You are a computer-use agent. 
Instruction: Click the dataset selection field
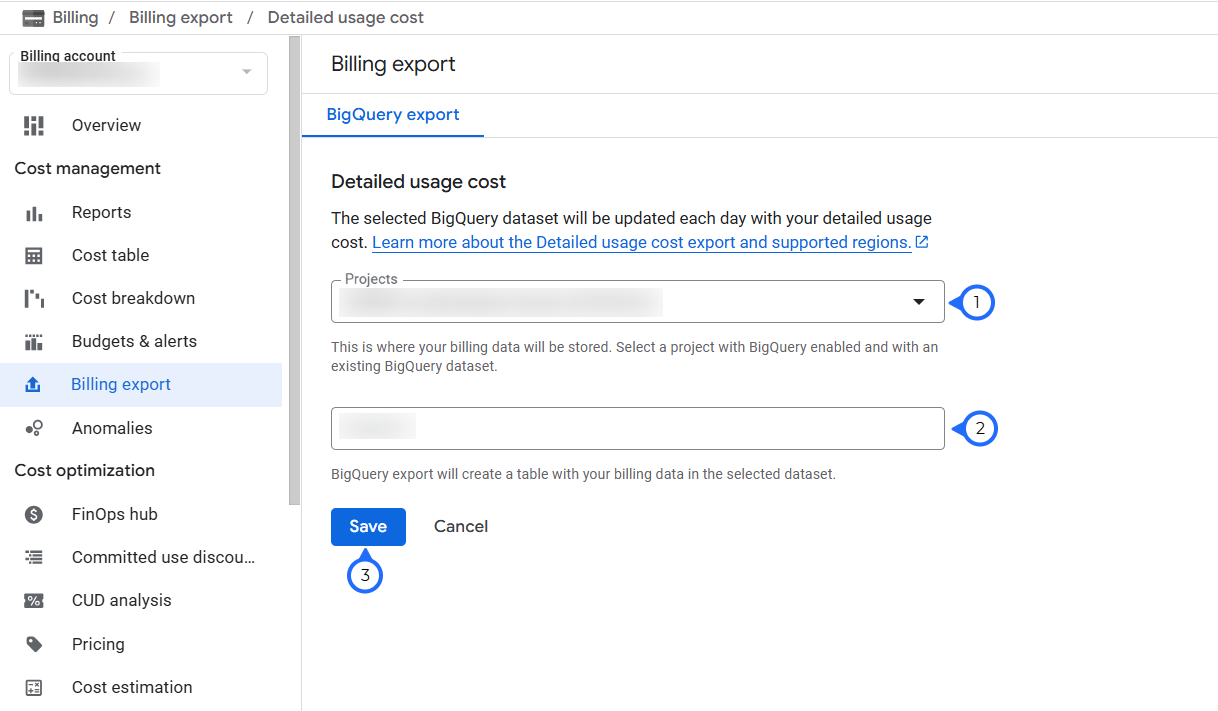click(x=638, y=428)
